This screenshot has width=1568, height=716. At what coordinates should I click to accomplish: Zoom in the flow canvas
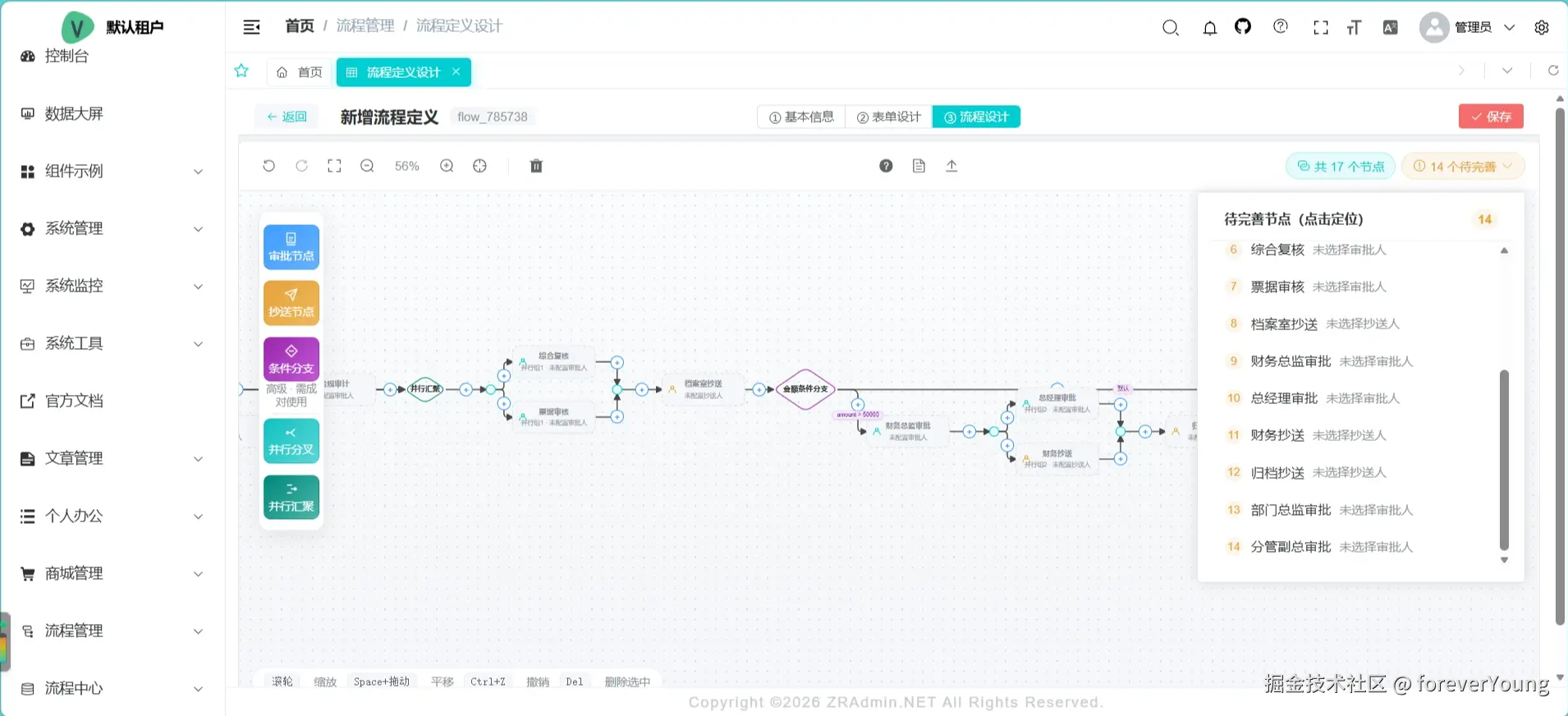tap(447, 166)
